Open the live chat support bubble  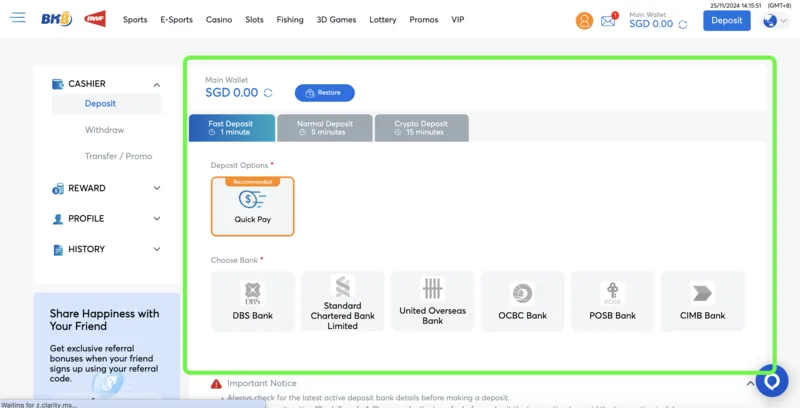pyautogui.click(x=772, y=381)
